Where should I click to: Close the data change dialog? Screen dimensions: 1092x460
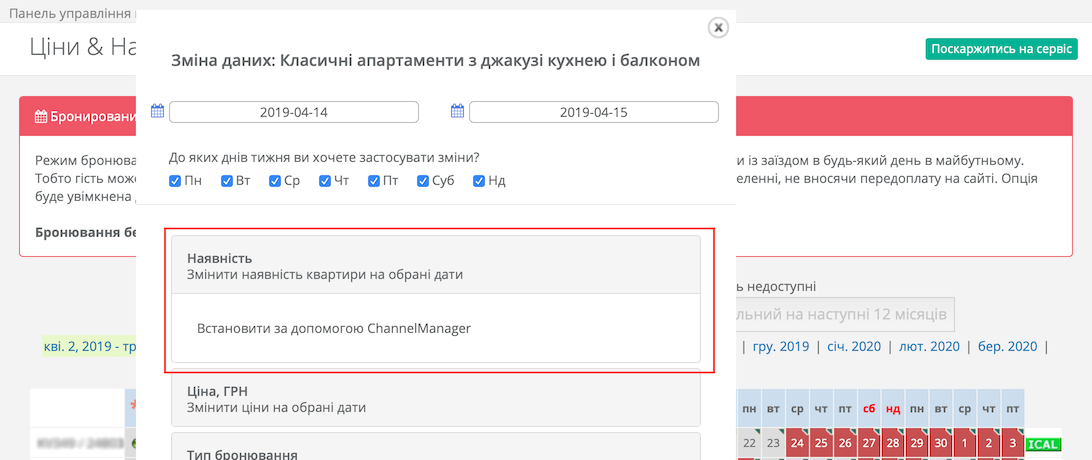pyautogui.click(x=717, y=27)
